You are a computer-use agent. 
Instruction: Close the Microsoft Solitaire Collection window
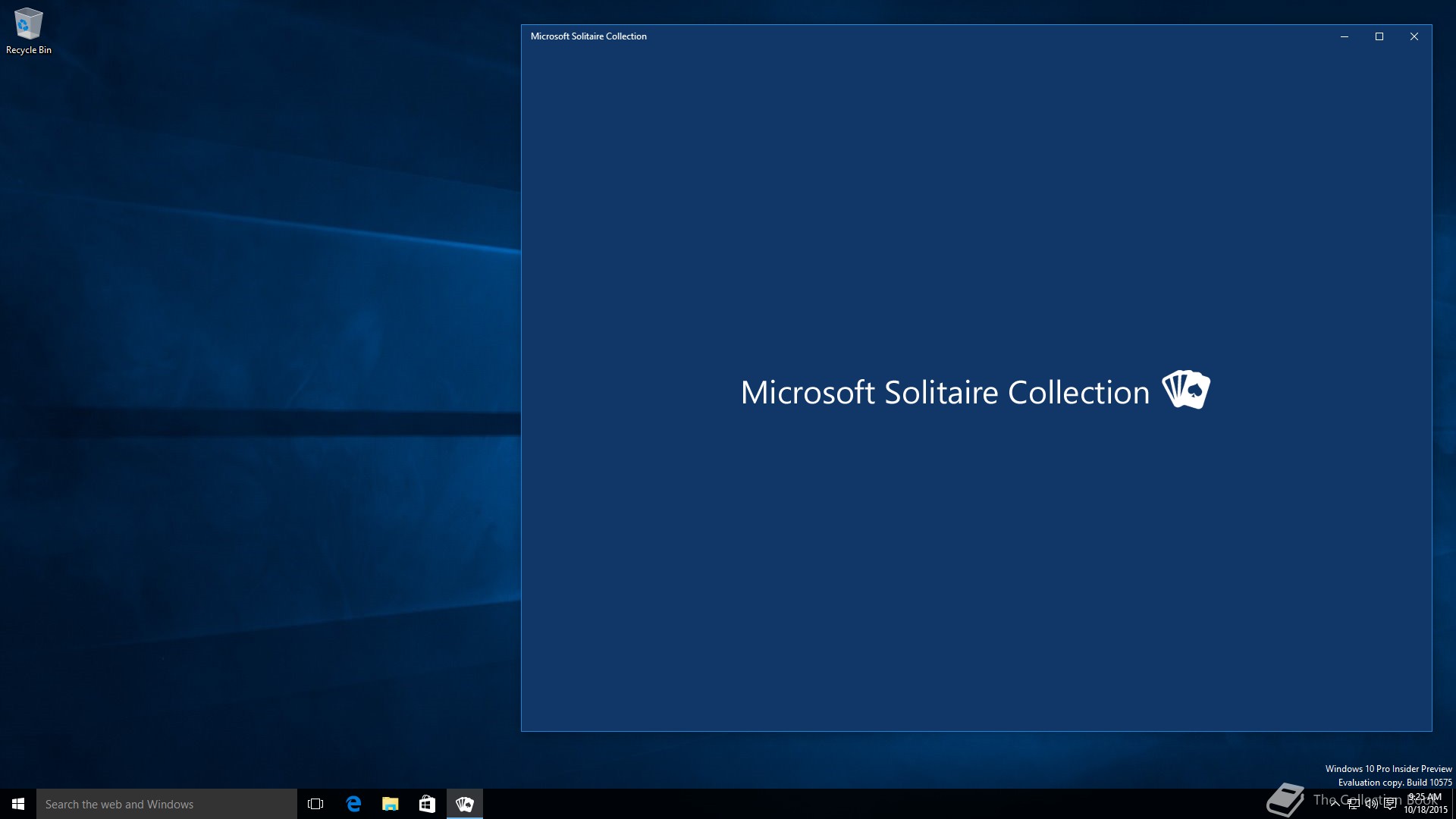pyautogui.click(x=1414, y=36)
